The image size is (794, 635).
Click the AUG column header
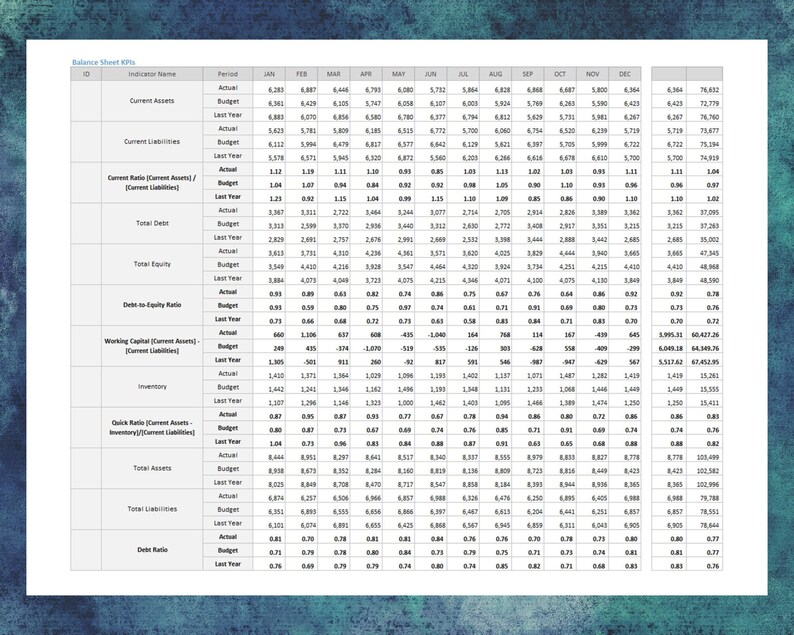tap(495, 74)
